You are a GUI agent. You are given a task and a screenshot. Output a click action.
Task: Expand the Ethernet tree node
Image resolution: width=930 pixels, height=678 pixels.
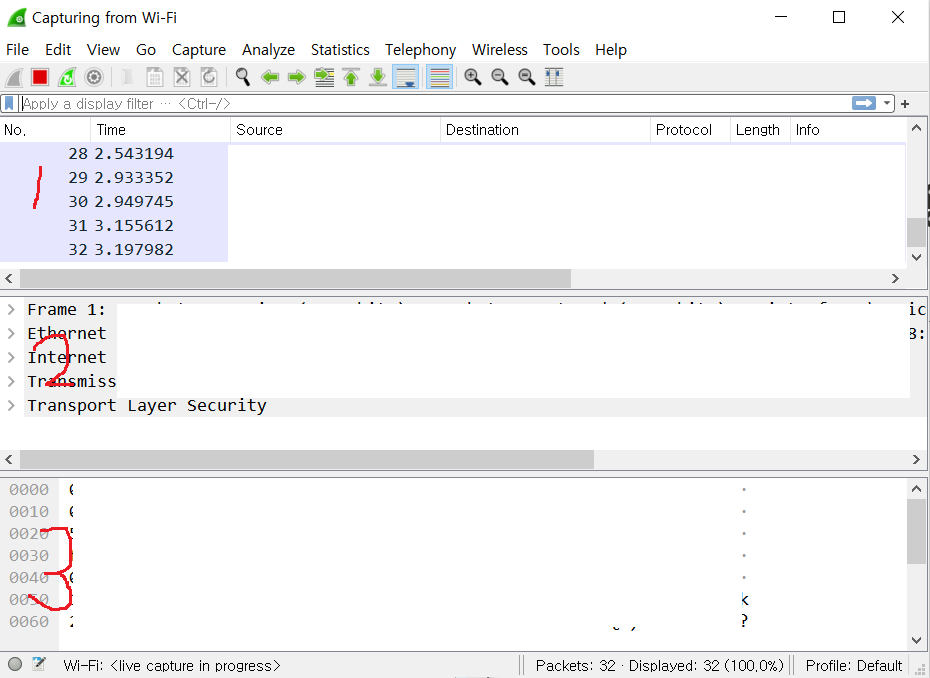(x=11, y=333)
